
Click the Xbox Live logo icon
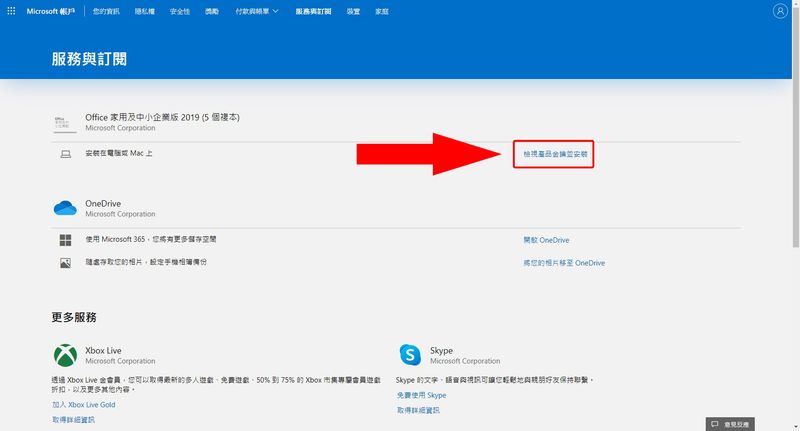pos(65,356)
